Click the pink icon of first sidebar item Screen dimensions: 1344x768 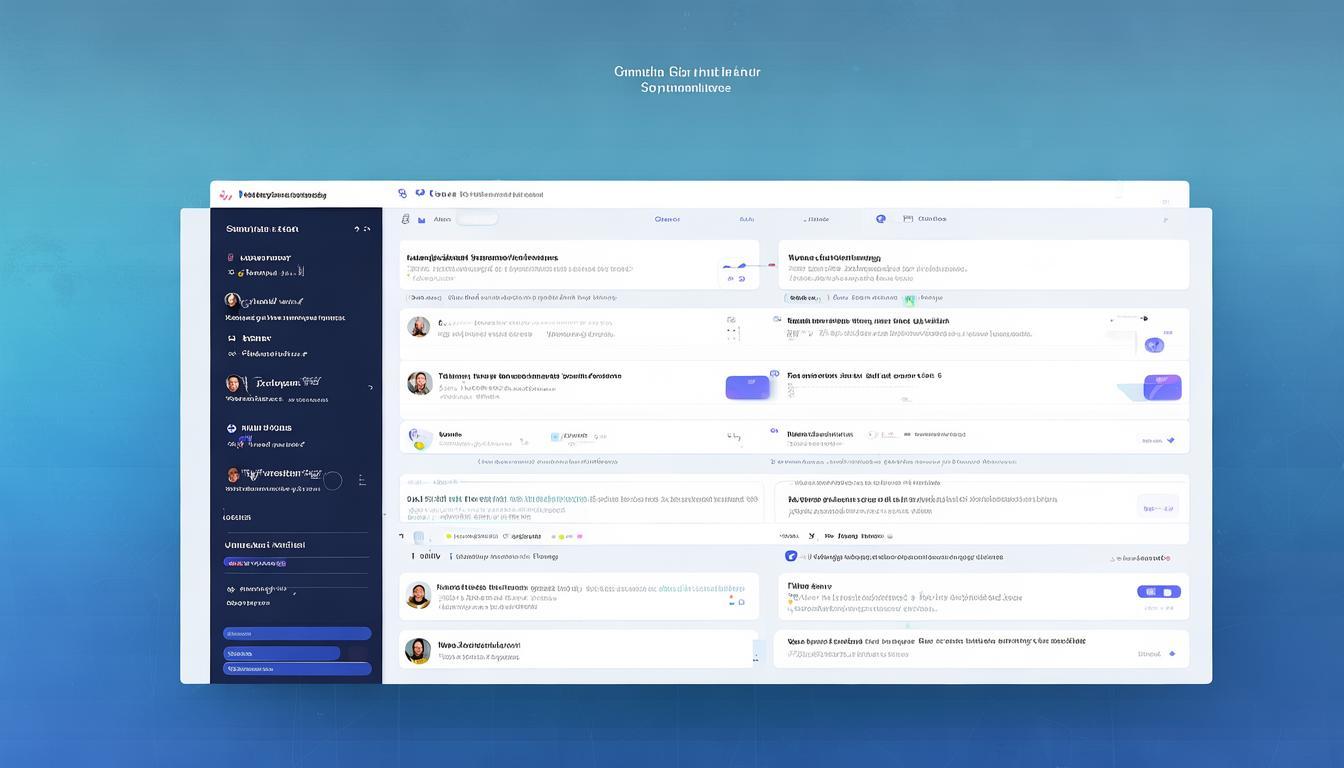click(x=230, y=257)
